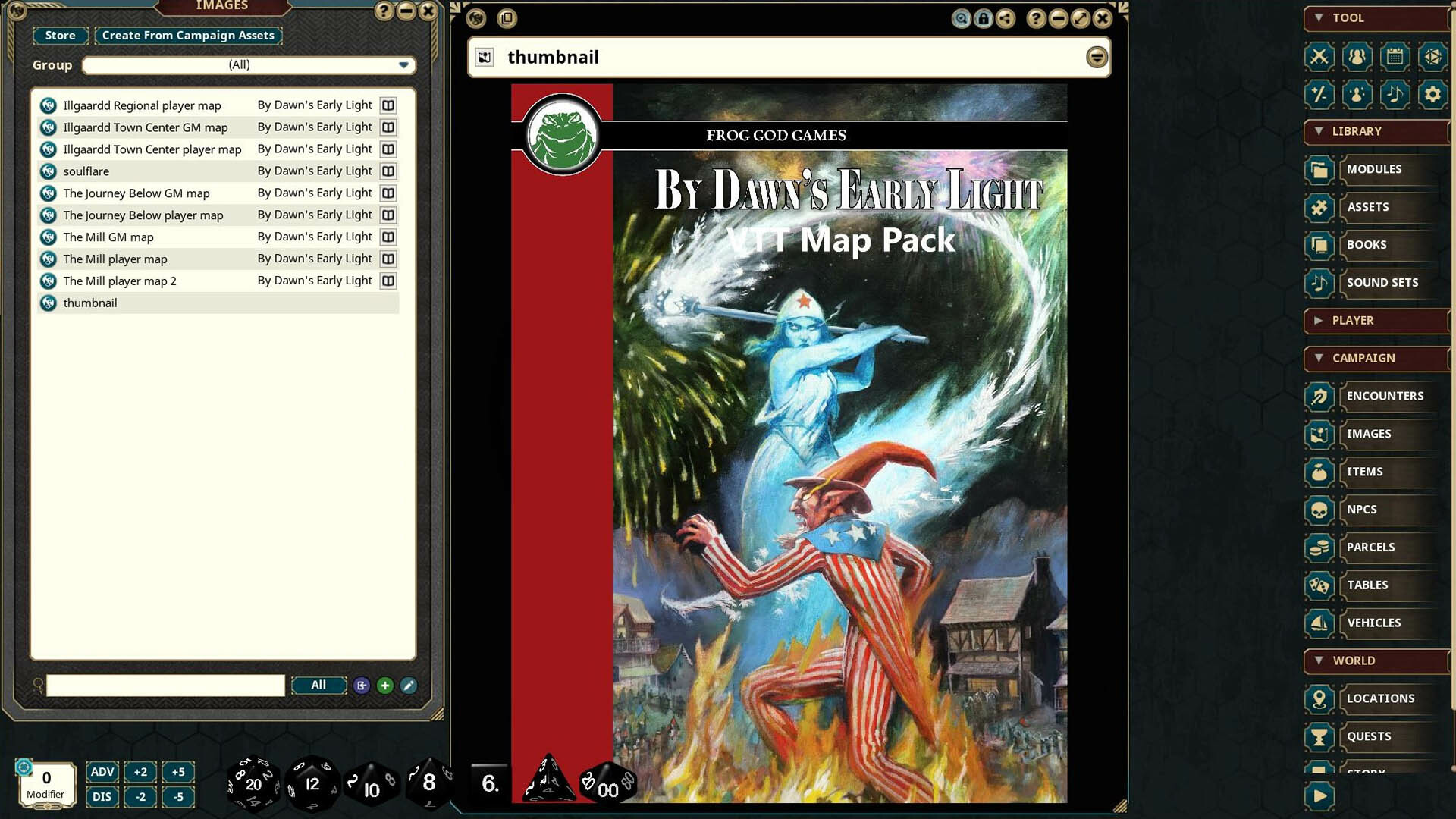
Task: Open the Sound Sets library
Action: coord(1382,282)
